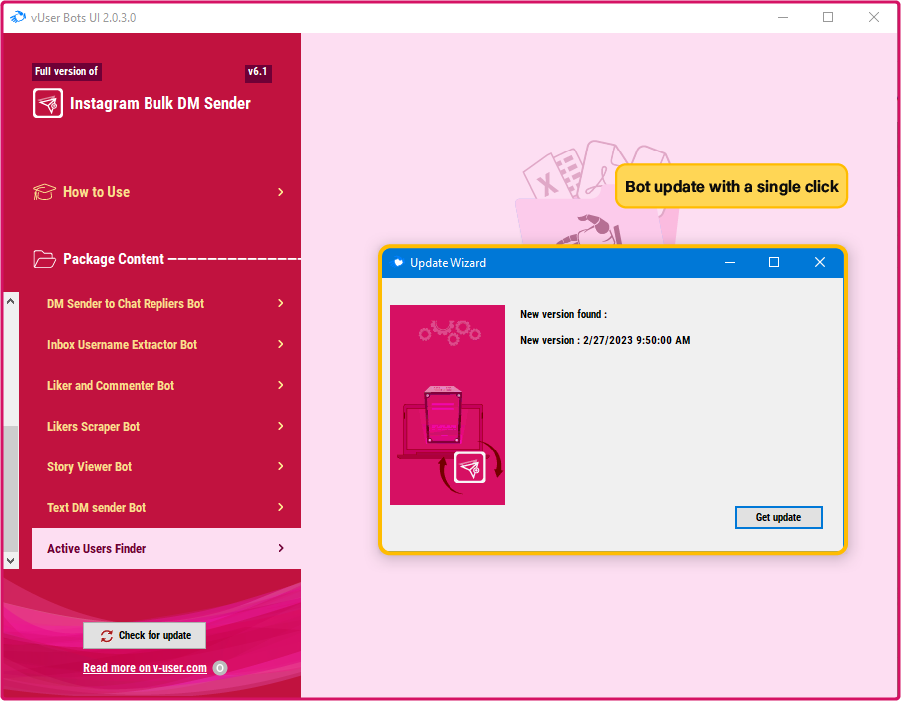Click the Update Wizard title bar icon
The height and width of the screenshot is (701, 901).
point(398,263)
